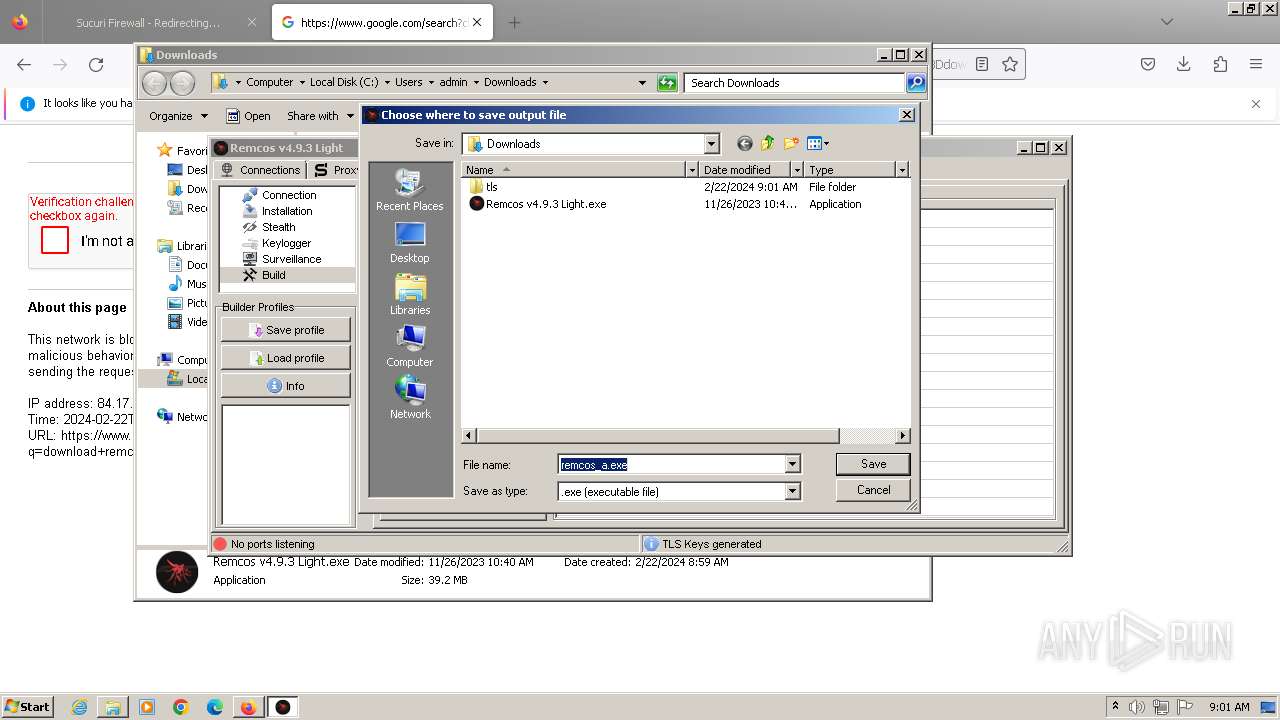Sort by Name column header
The width and height of the screenshot is (1280, 720).
tap(573, 170)
